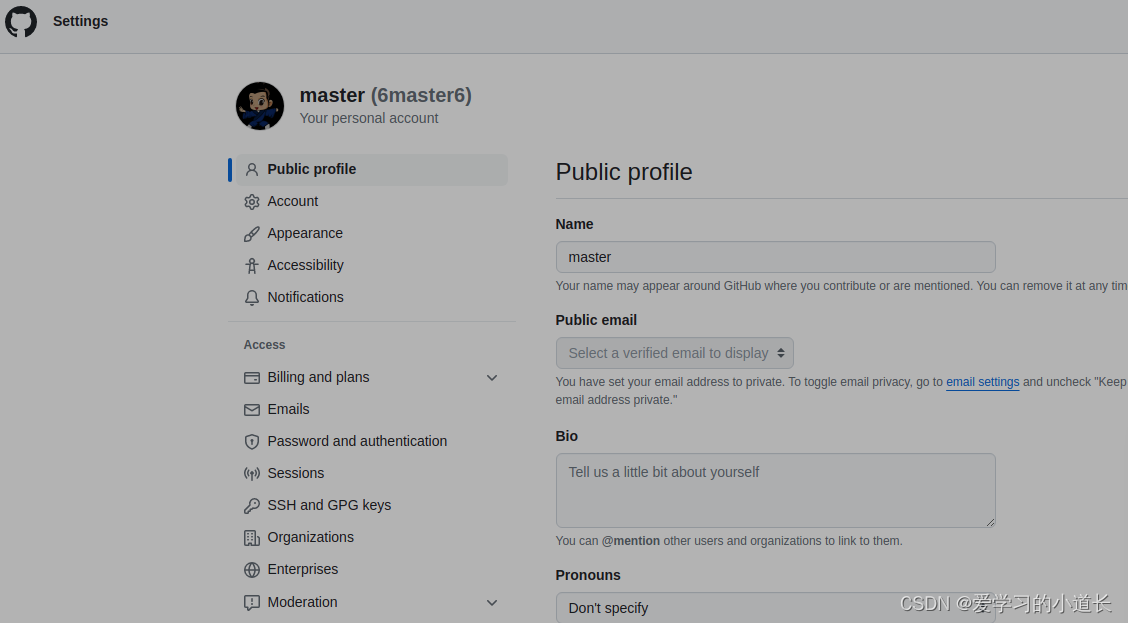Click into the Bio text area
1128x623 pixels.
[776, 491]
